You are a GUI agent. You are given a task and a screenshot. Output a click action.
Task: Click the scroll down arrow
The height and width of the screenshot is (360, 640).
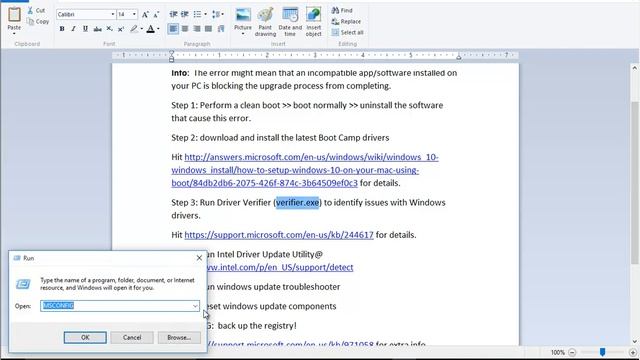[x=634, y=342]
